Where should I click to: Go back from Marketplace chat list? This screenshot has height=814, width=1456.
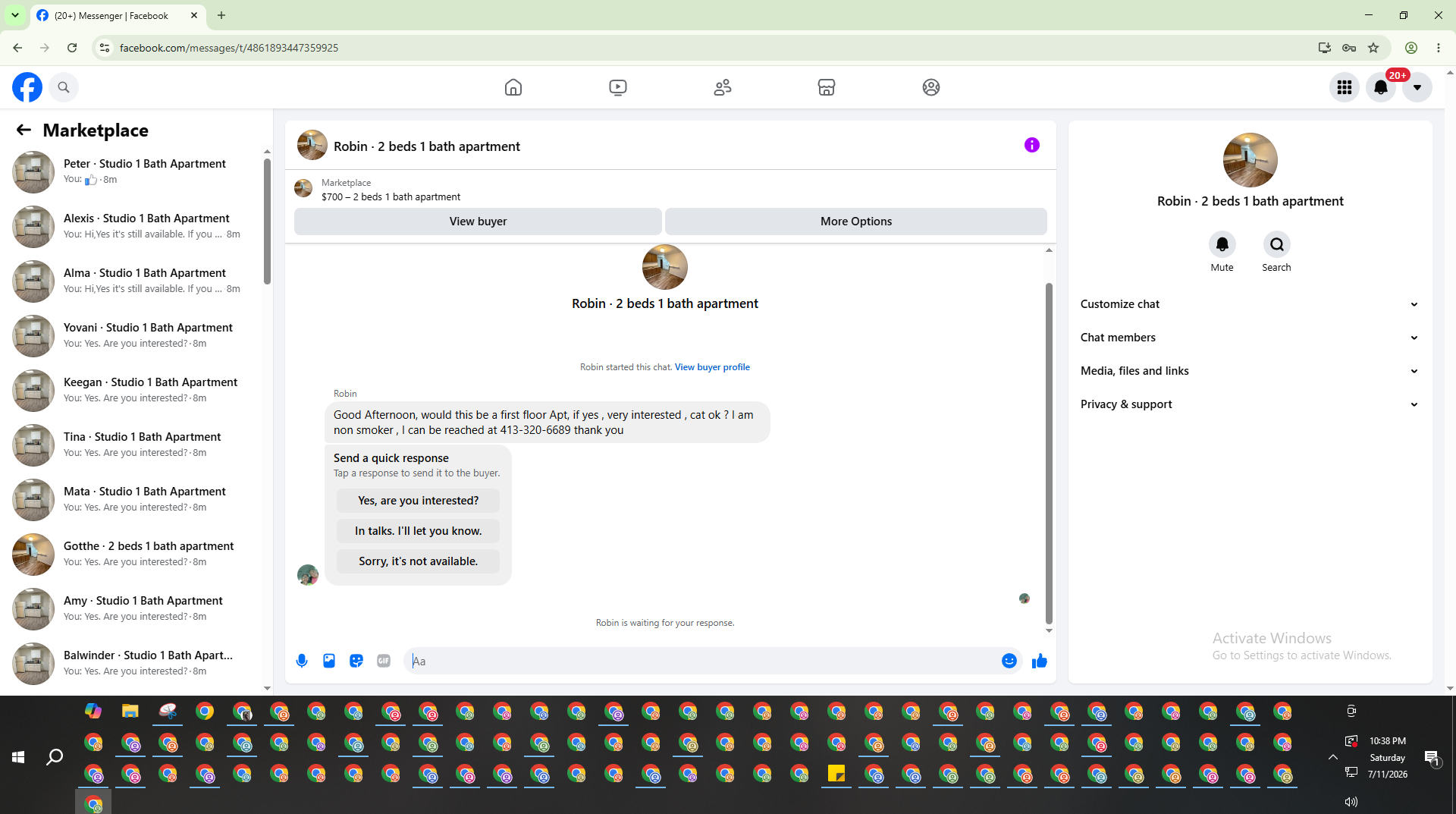coord(24,130)
